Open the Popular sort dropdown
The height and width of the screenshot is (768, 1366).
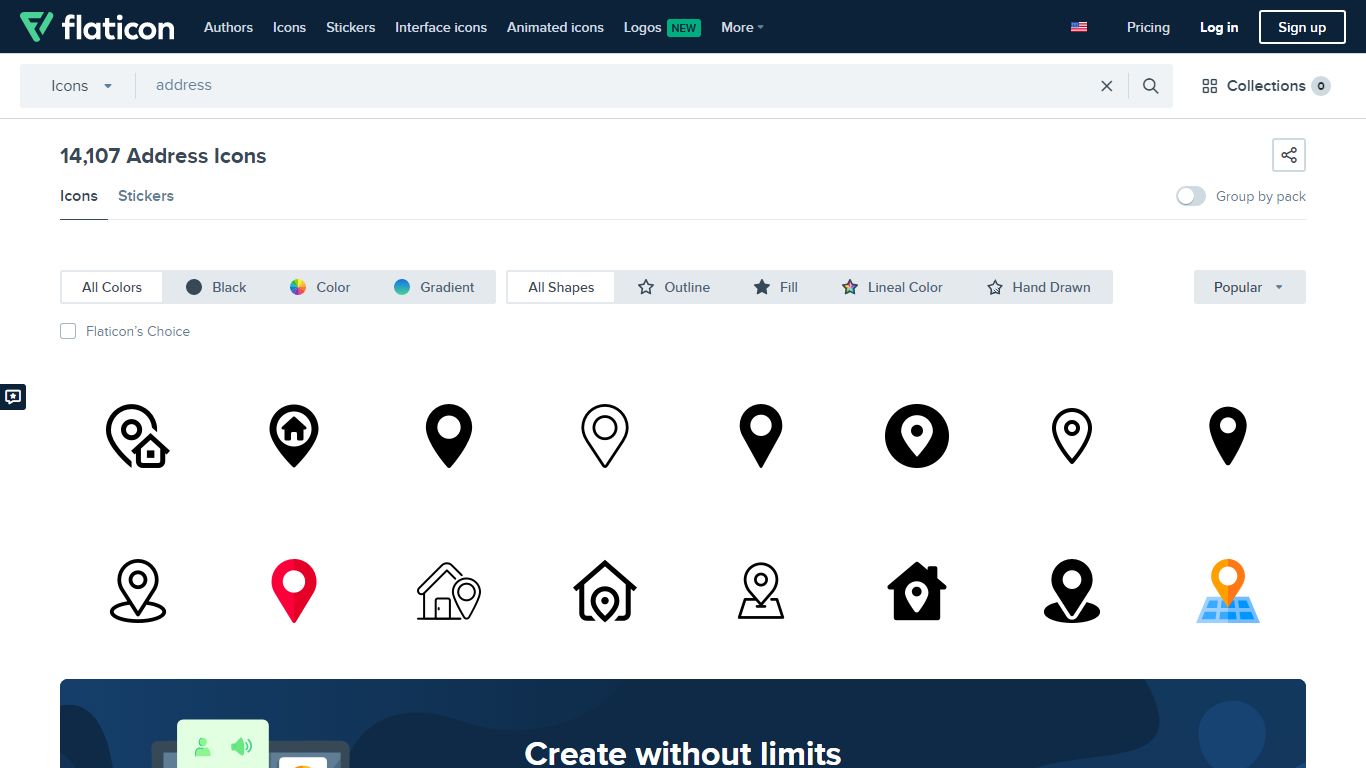pos(1250,287)
